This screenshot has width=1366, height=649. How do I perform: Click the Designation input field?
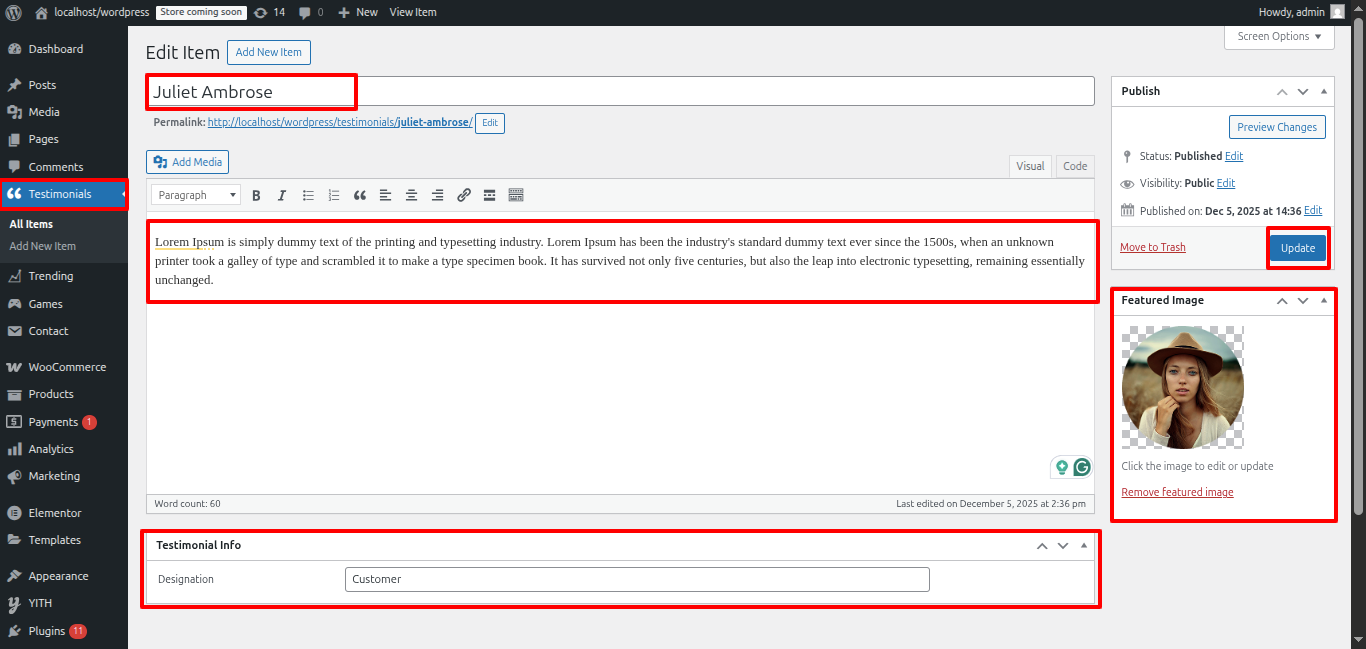pos(637,579)
